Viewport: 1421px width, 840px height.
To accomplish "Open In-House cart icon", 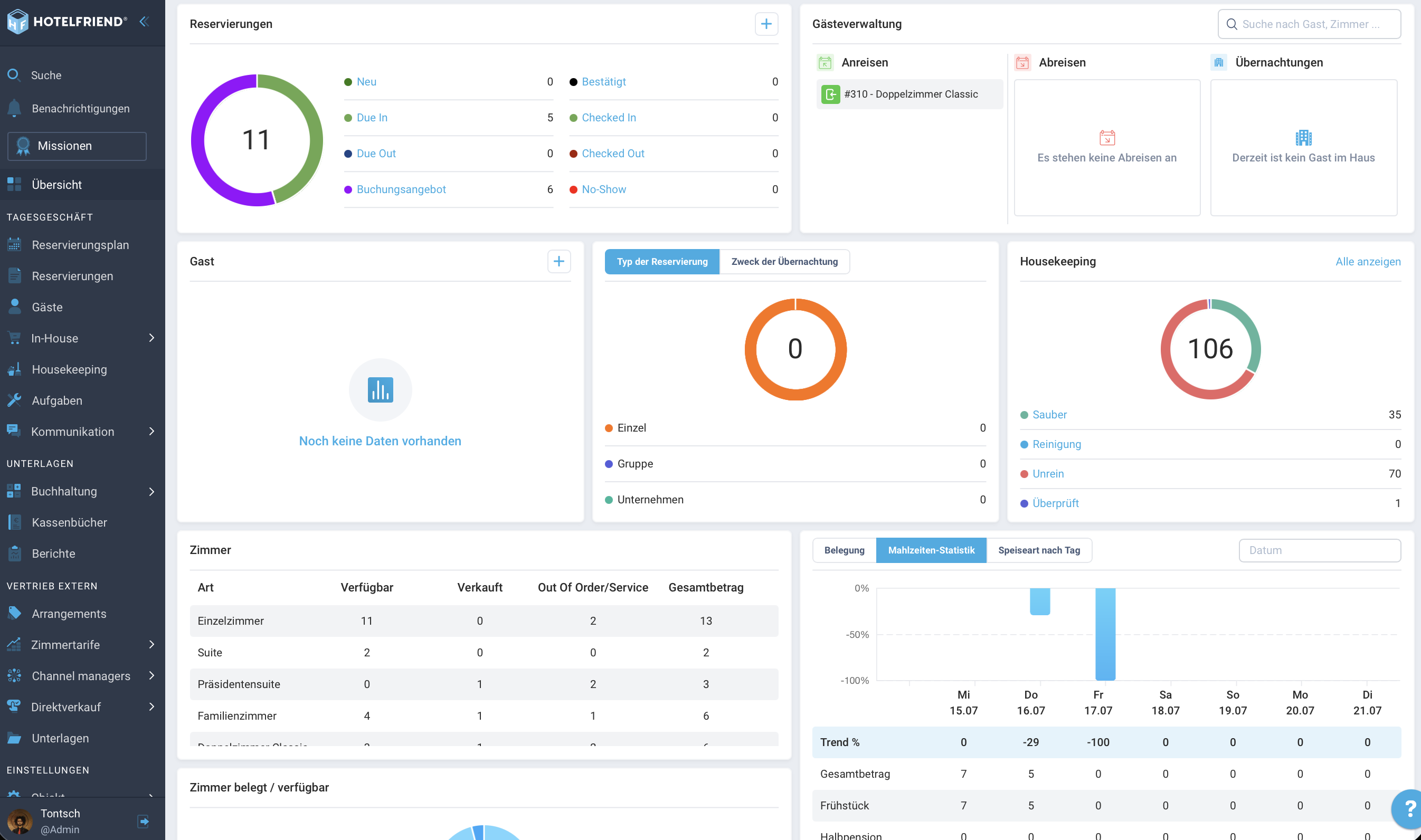I will [x=14, y=338].
